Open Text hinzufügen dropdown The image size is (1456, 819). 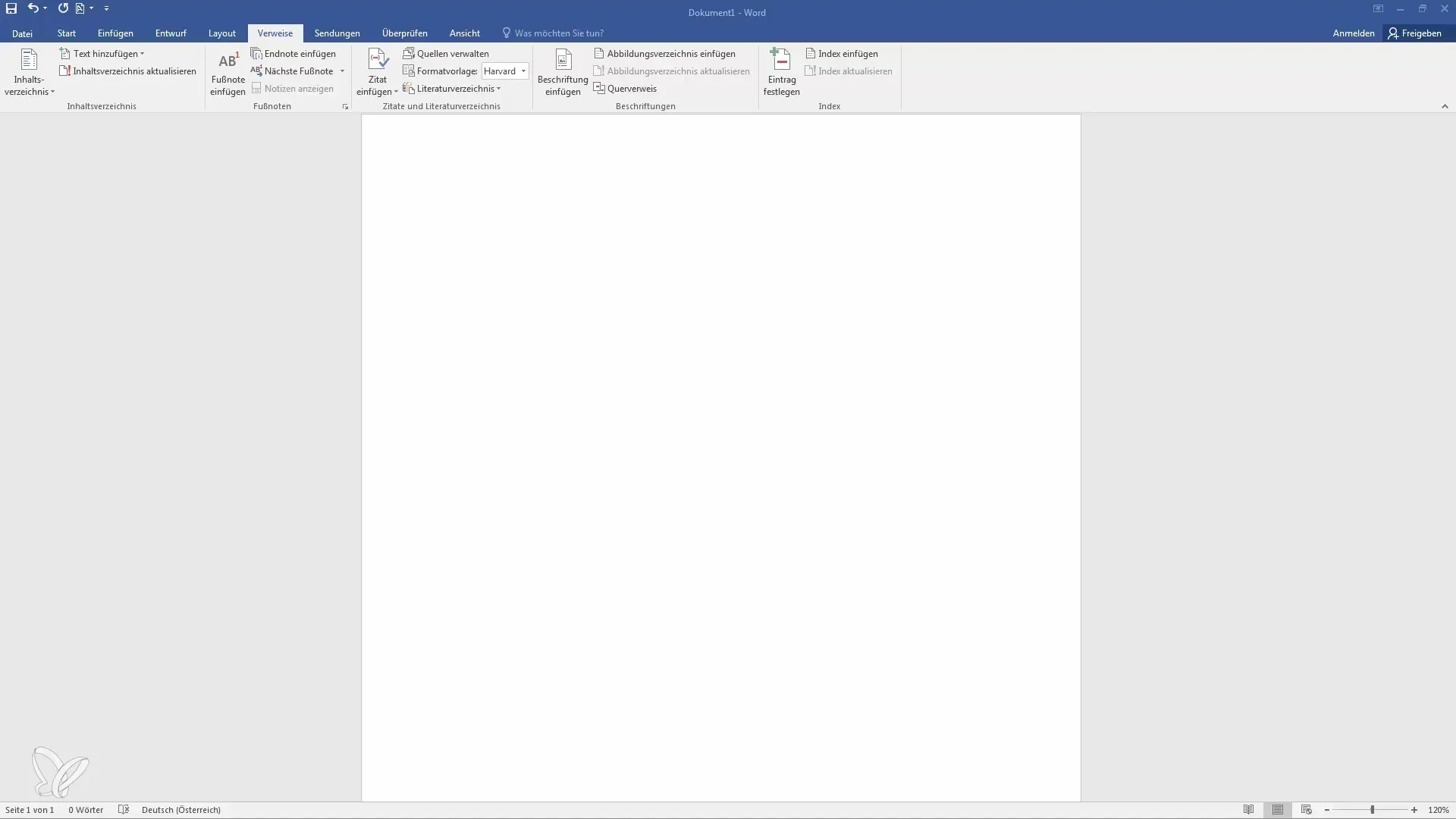coord(102,54)
